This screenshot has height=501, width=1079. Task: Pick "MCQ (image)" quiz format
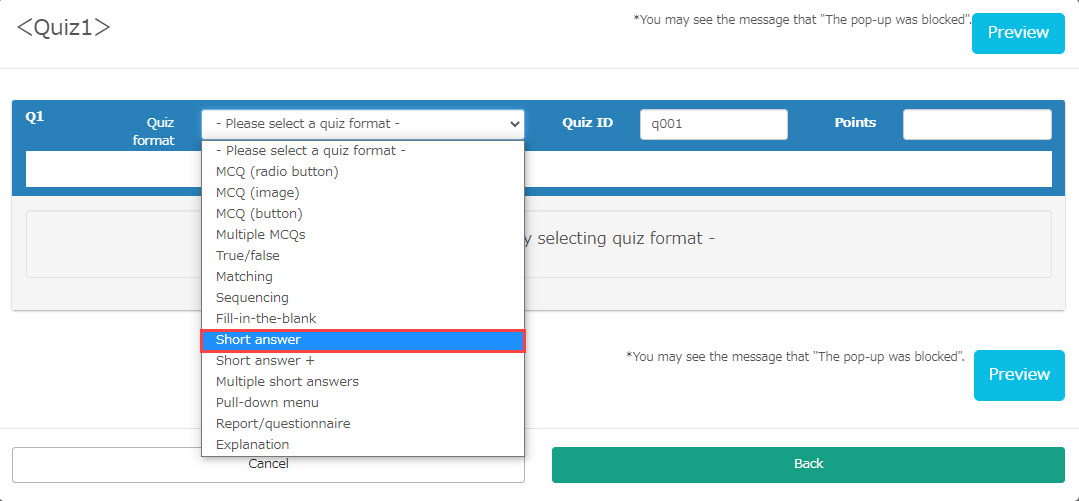(x=258, y=193)
